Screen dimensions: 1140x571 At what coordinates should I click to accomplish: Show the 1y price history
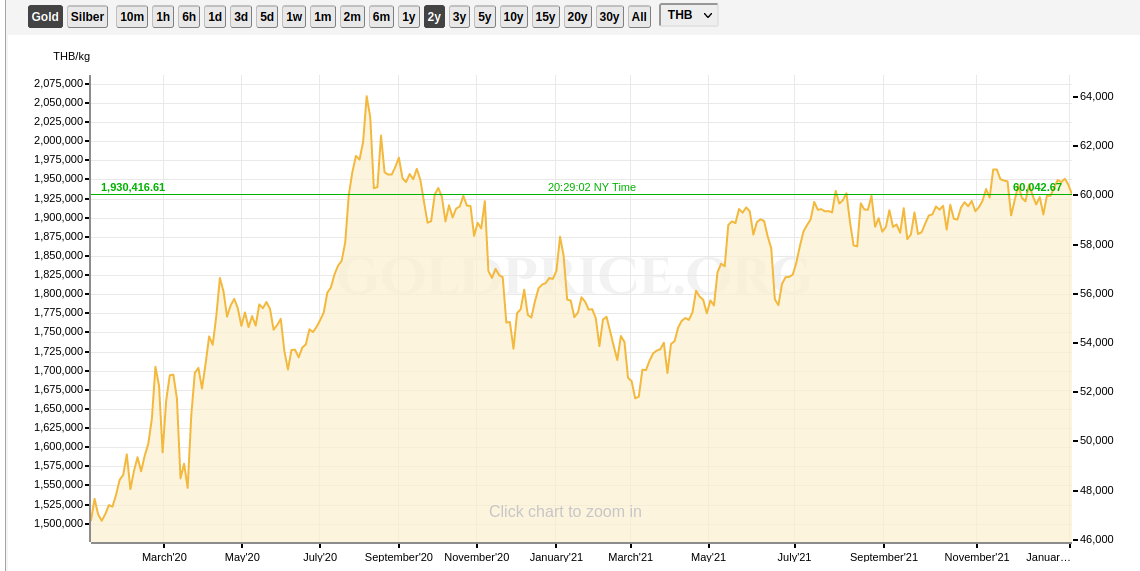point(409,16)
